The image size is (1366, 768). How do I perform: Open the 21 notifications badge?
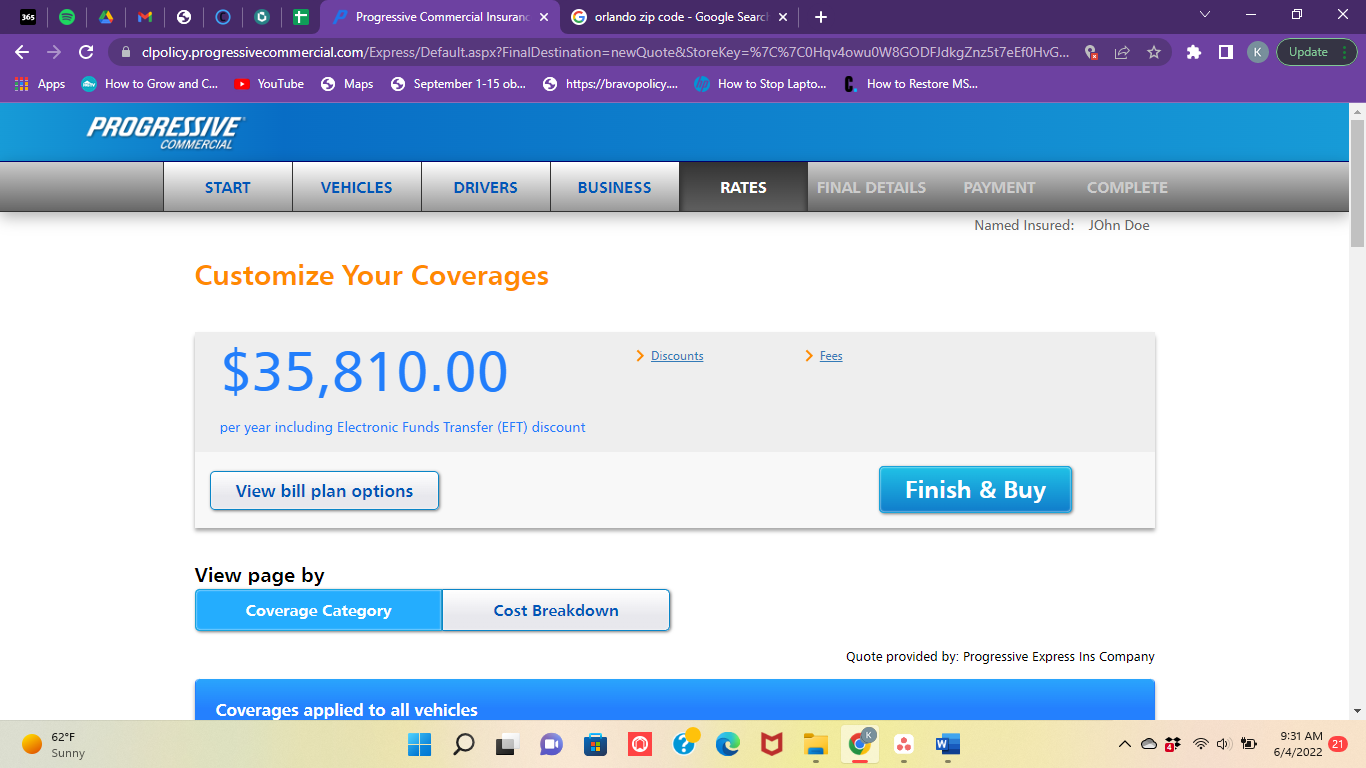coord(1339,743)
